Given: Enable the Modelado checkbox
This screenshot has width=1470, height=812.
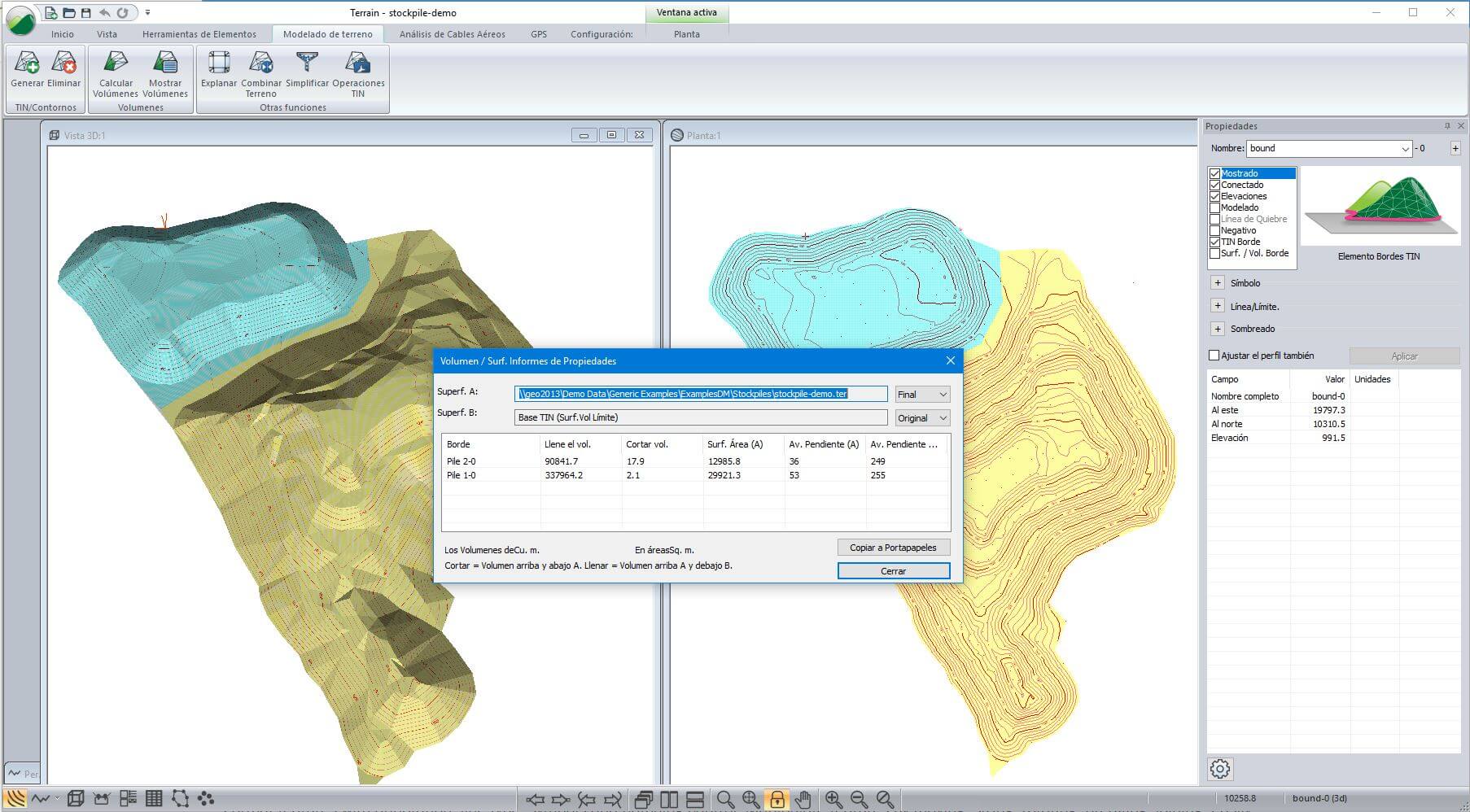Looking at the screenshot, I should pos(1215,207).
